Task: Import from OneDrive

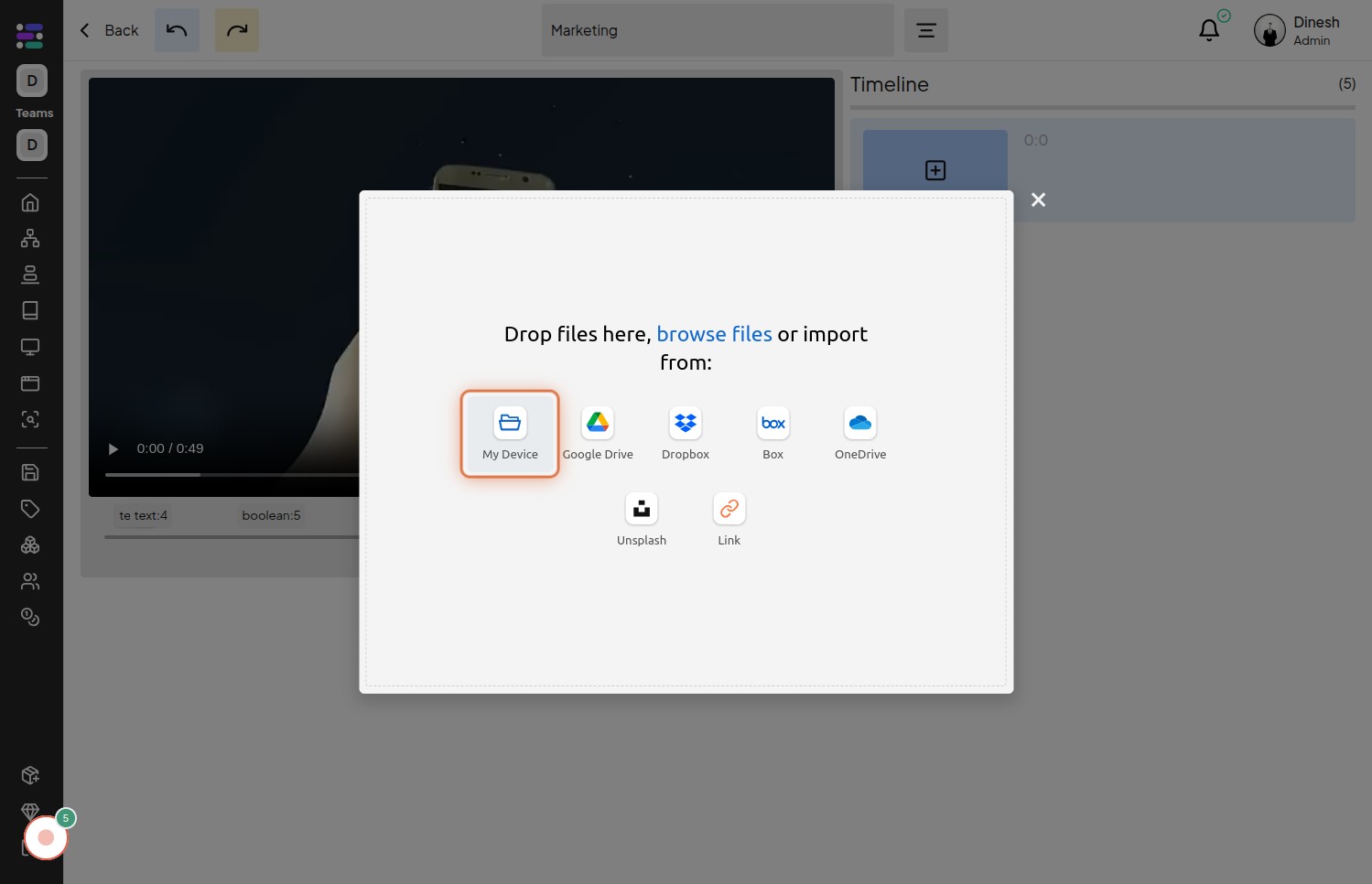Action: click(860, 434)
